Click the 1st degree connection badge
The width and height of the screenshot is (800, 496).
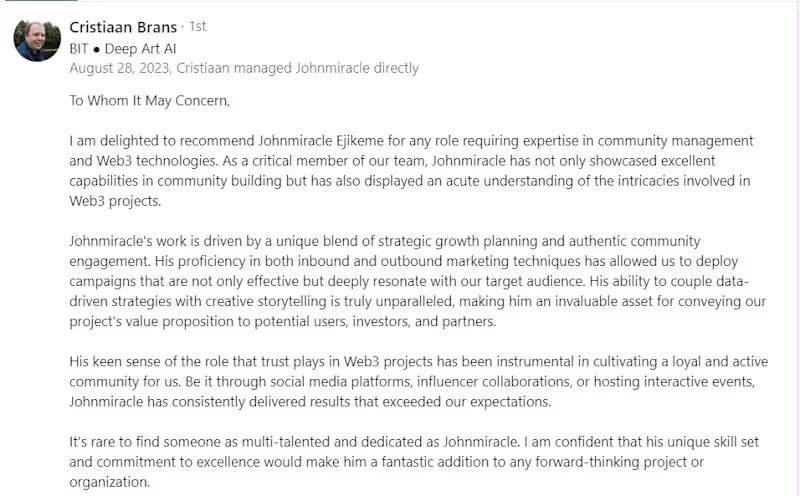click(x=197, y=27)
